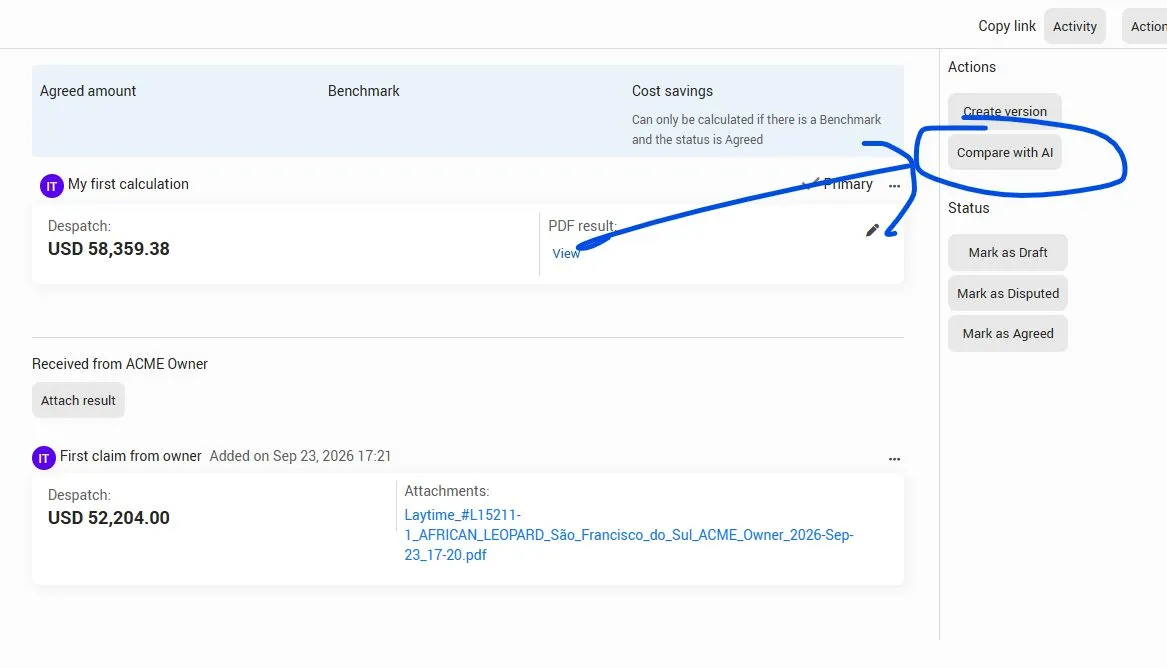Click the Attach result button
Screen dimensions: 1167x668
point(78,400)
